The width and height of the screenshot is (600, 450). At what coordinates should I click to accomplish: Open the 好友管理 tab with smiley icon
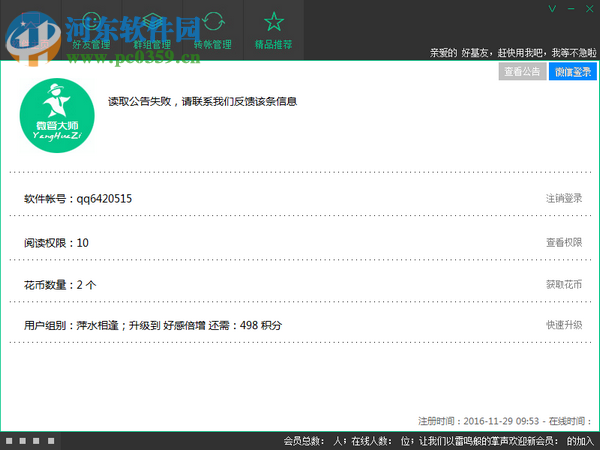[91, 30]
